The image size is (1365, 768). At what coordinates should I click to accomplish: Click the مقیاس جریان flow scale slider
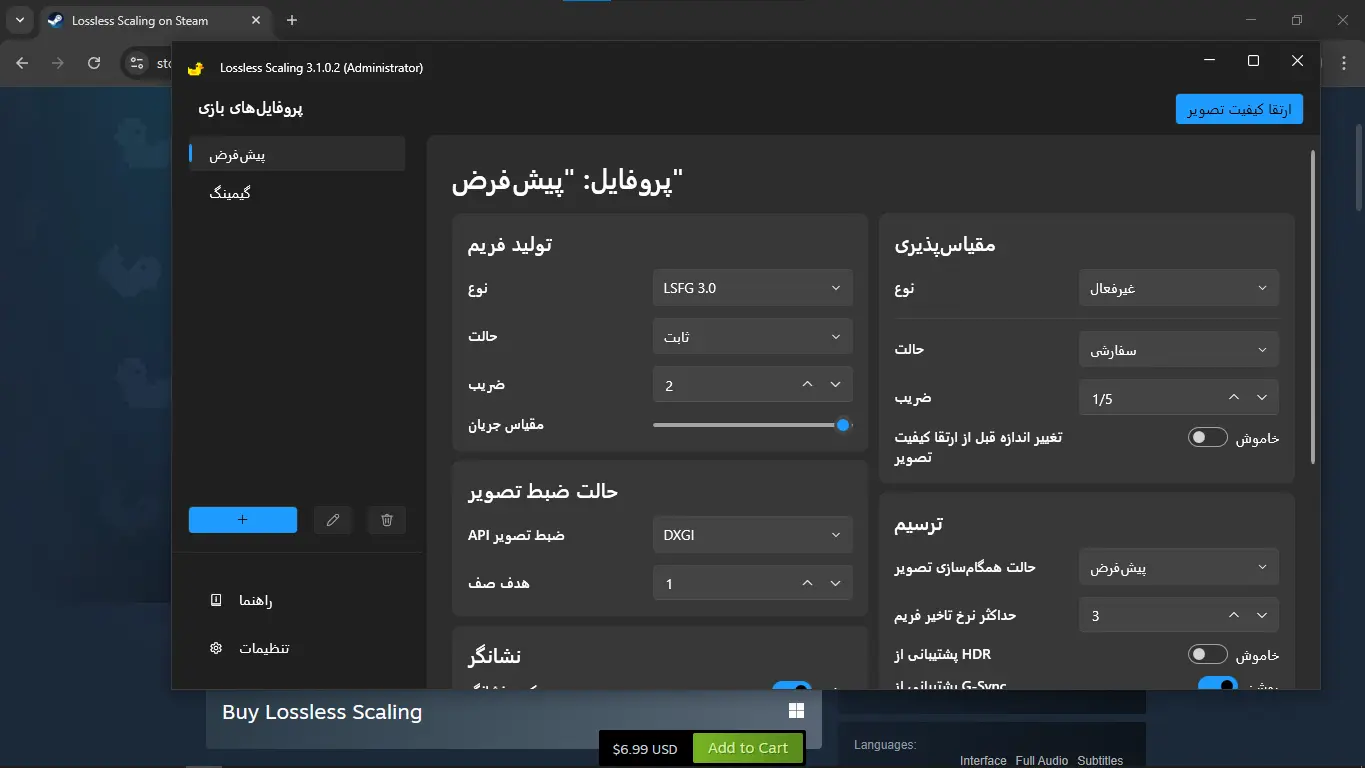click(752, 425)
